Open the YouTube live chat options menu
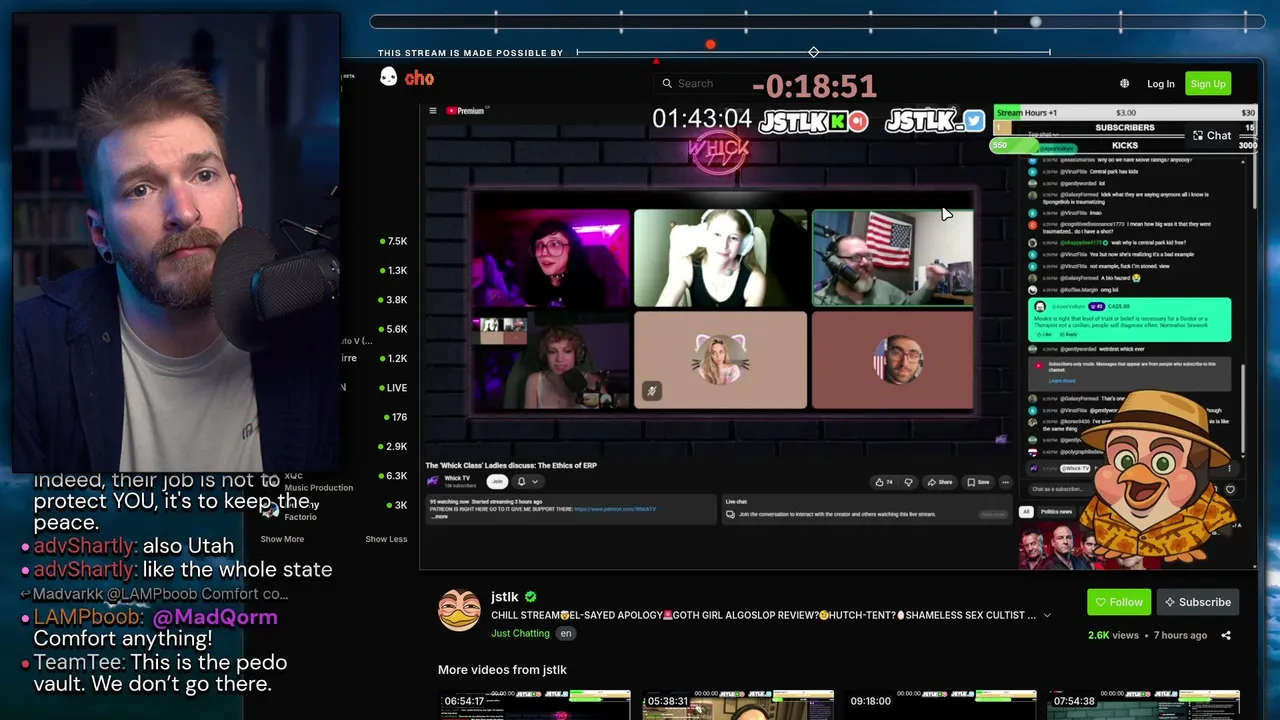The image size is (1280, 720). 1231,468
